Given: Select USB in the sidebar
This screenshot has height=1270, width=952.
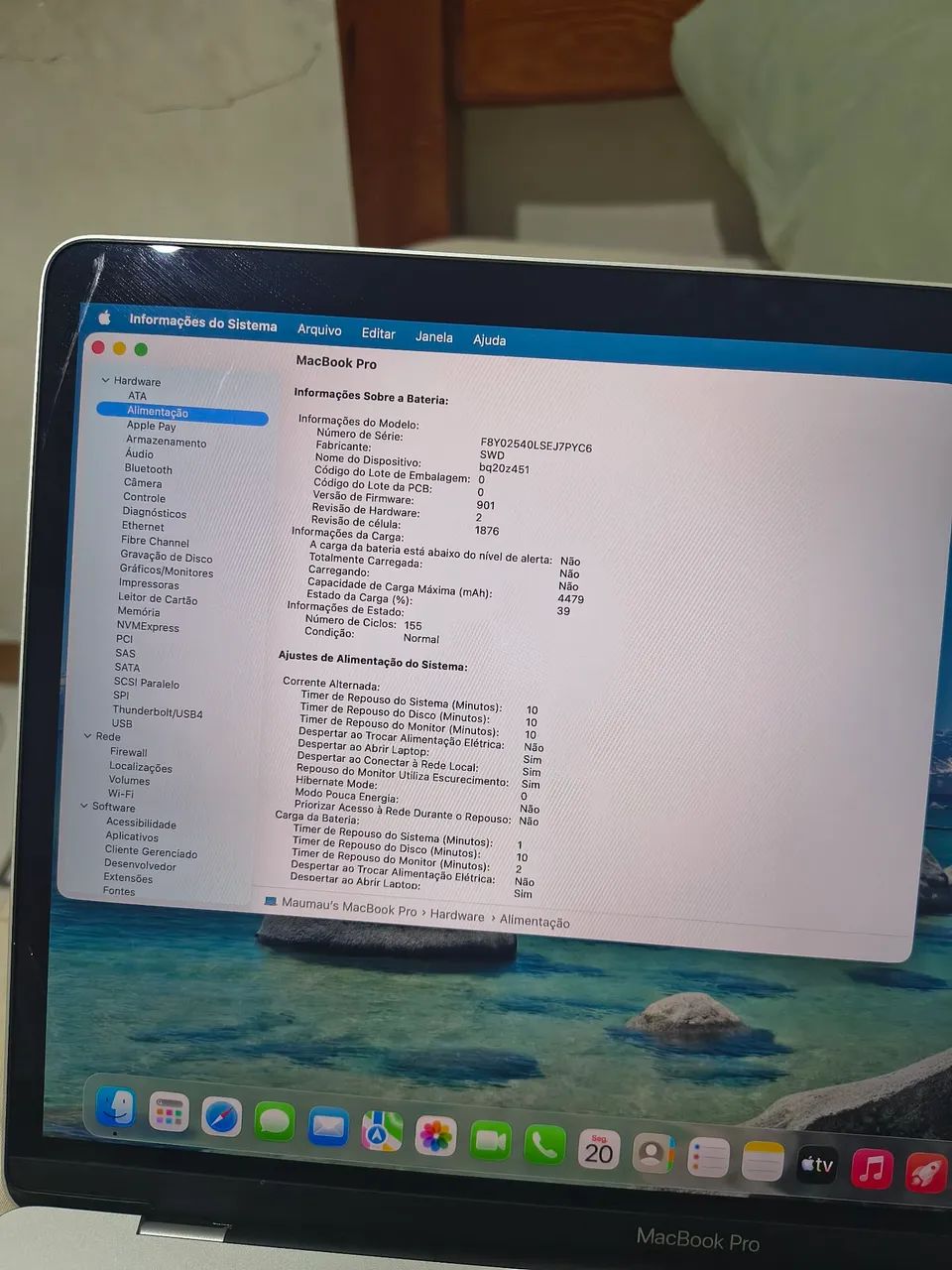Looking at the screenshot, I should click(122, 724).
